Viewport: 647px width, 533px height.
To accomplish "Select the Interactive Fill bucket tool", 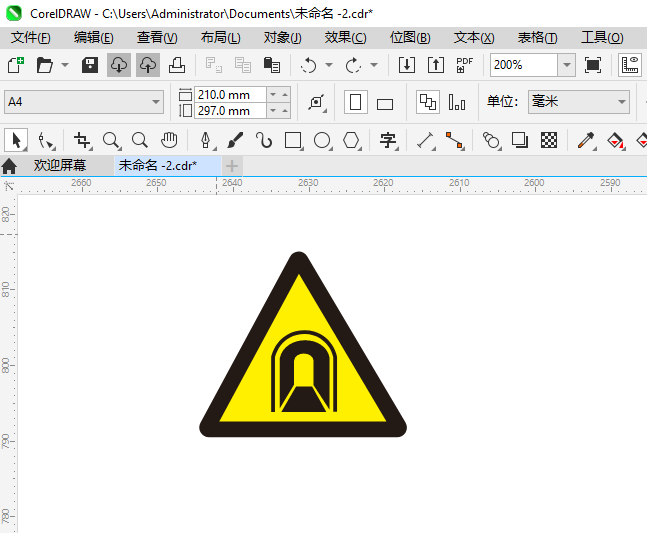I will pos(616,140).
